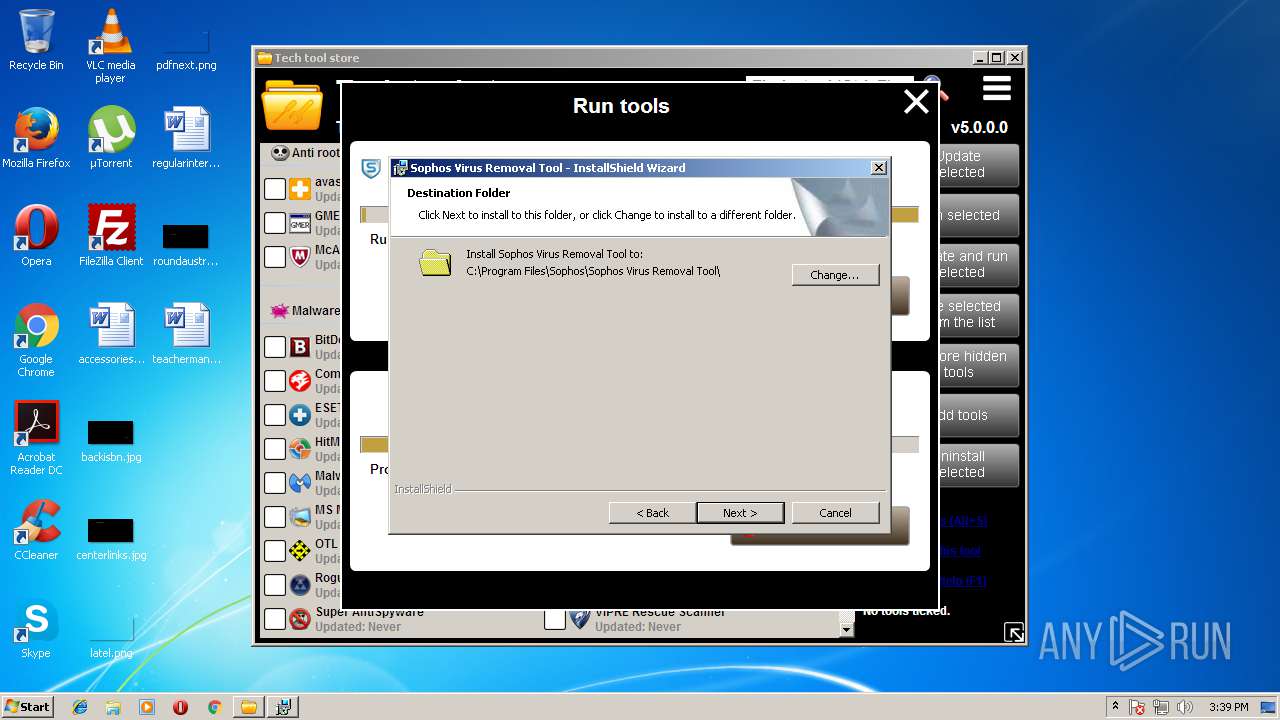Open the µTorrent desktop shortcut
1280x720 pixels.
pos(111,138)
